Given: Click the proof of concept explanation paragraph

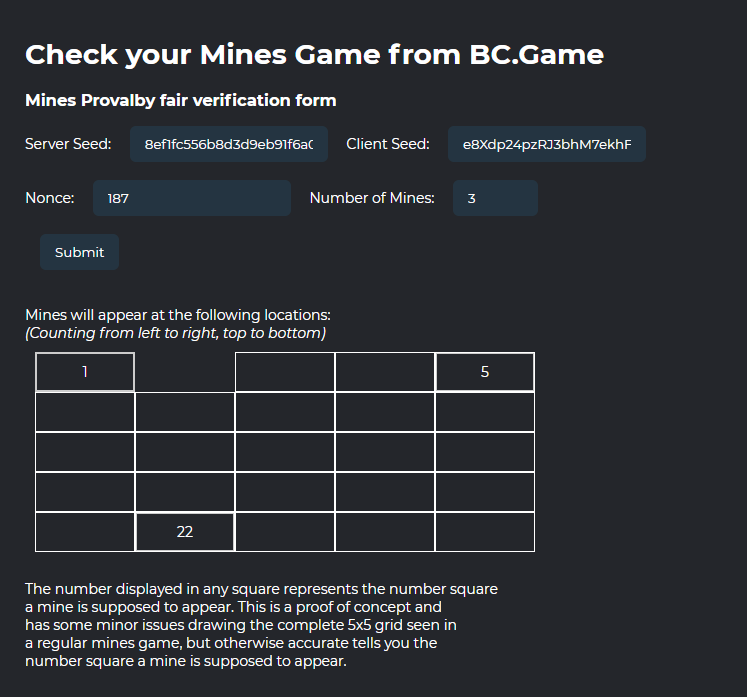Looking at the screenshot, I should click(x=261, y=625).
